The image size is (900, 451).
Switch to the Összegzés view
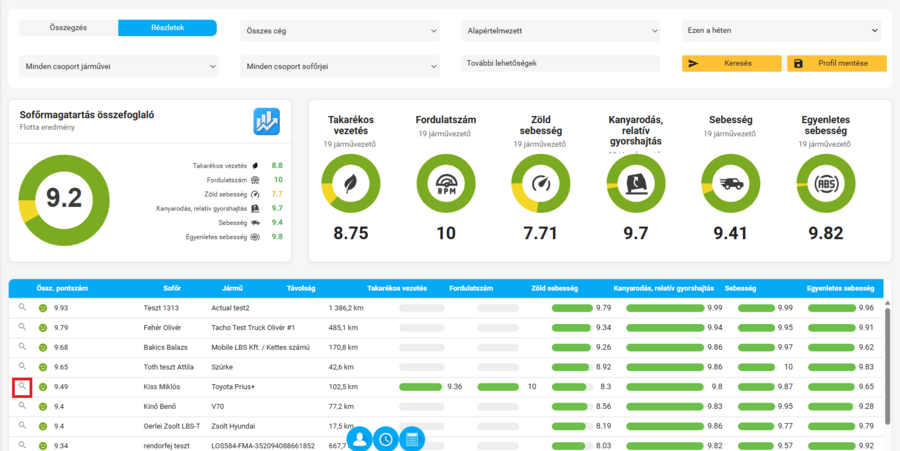point(69,28)
